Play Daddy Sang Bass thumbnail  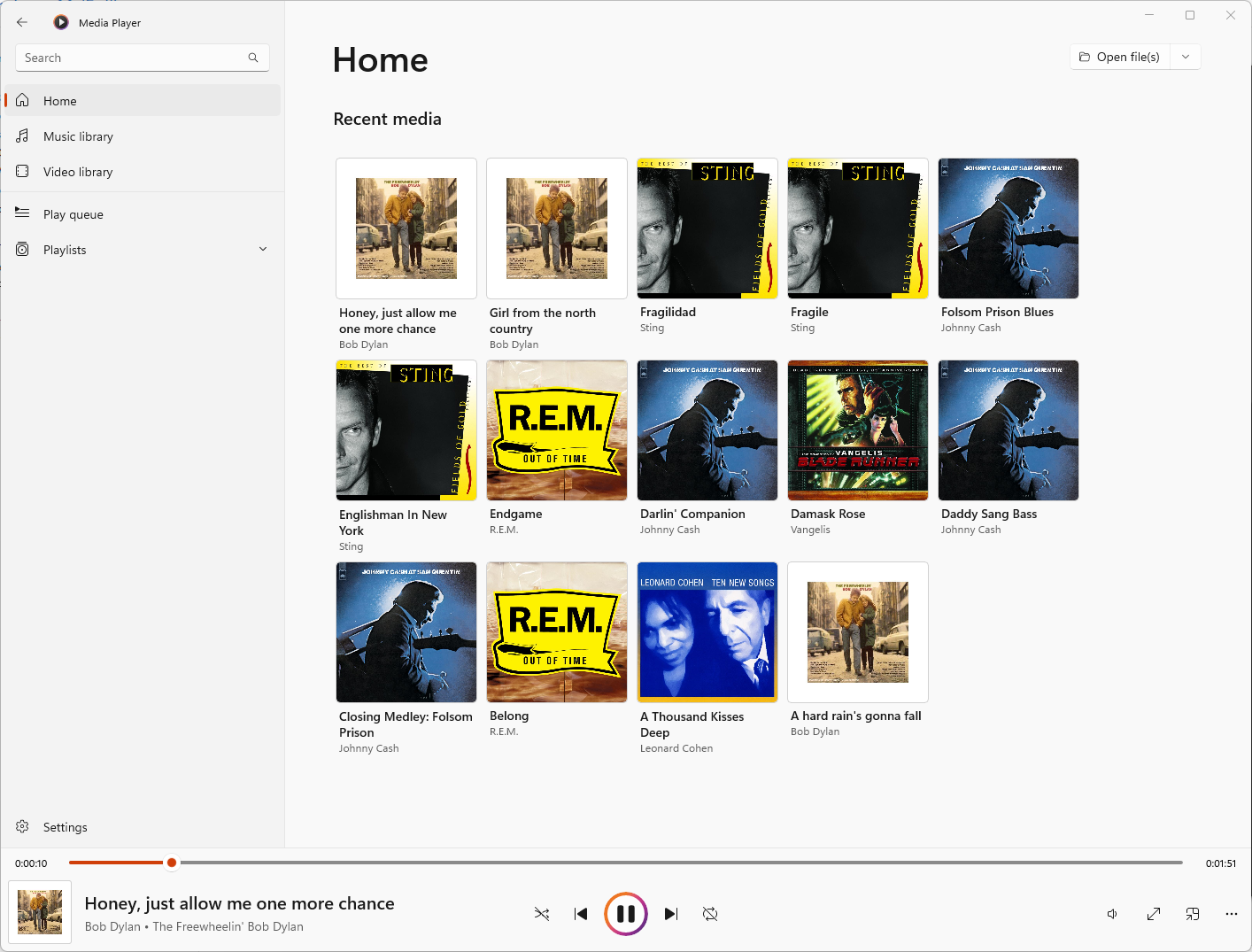click(1009, 430)
